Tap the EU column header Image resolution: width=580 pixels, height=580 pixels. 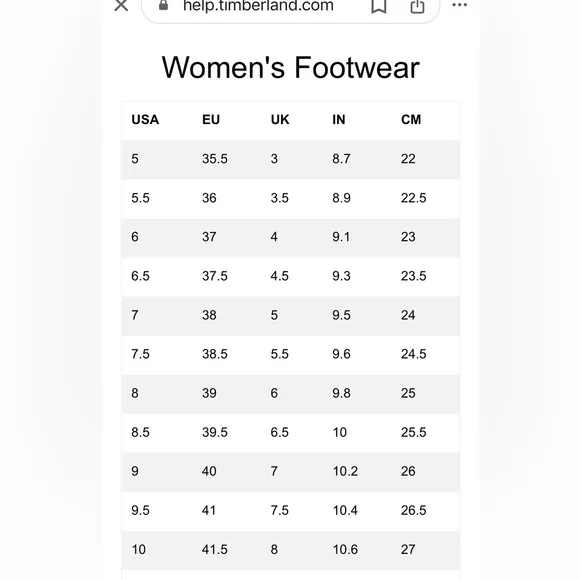[x=211, y=119]
